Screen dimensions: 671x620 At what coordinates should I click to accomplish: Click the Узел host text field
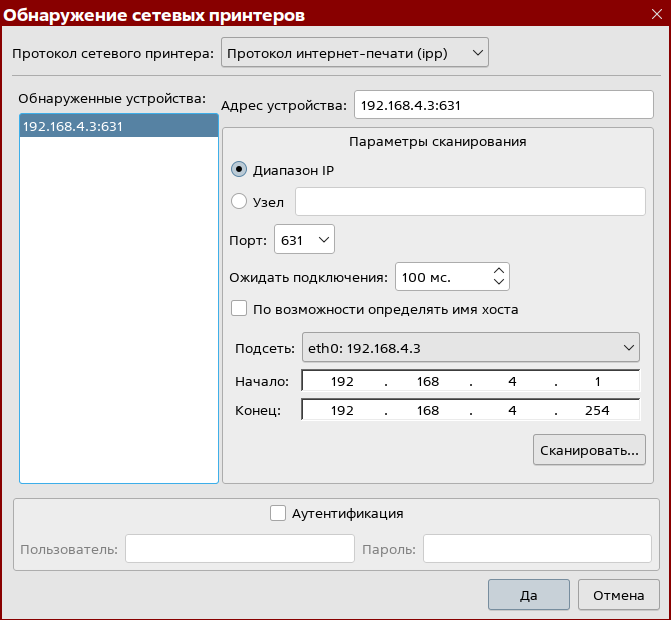(470, 202)
